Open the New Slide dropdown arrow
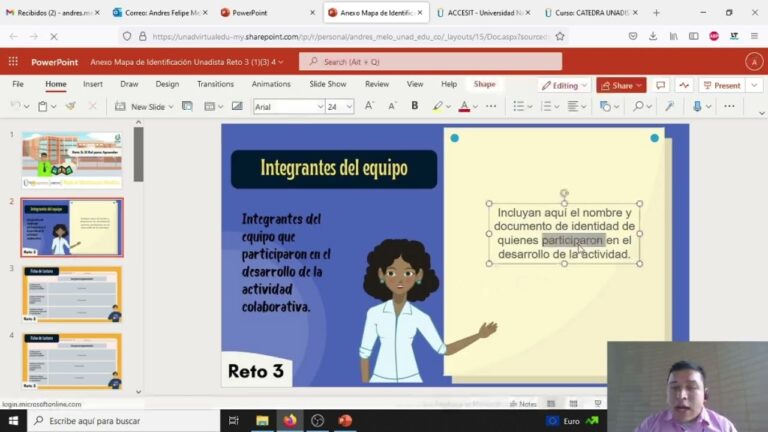Screen dimensions: 768x432 (170, 107)
